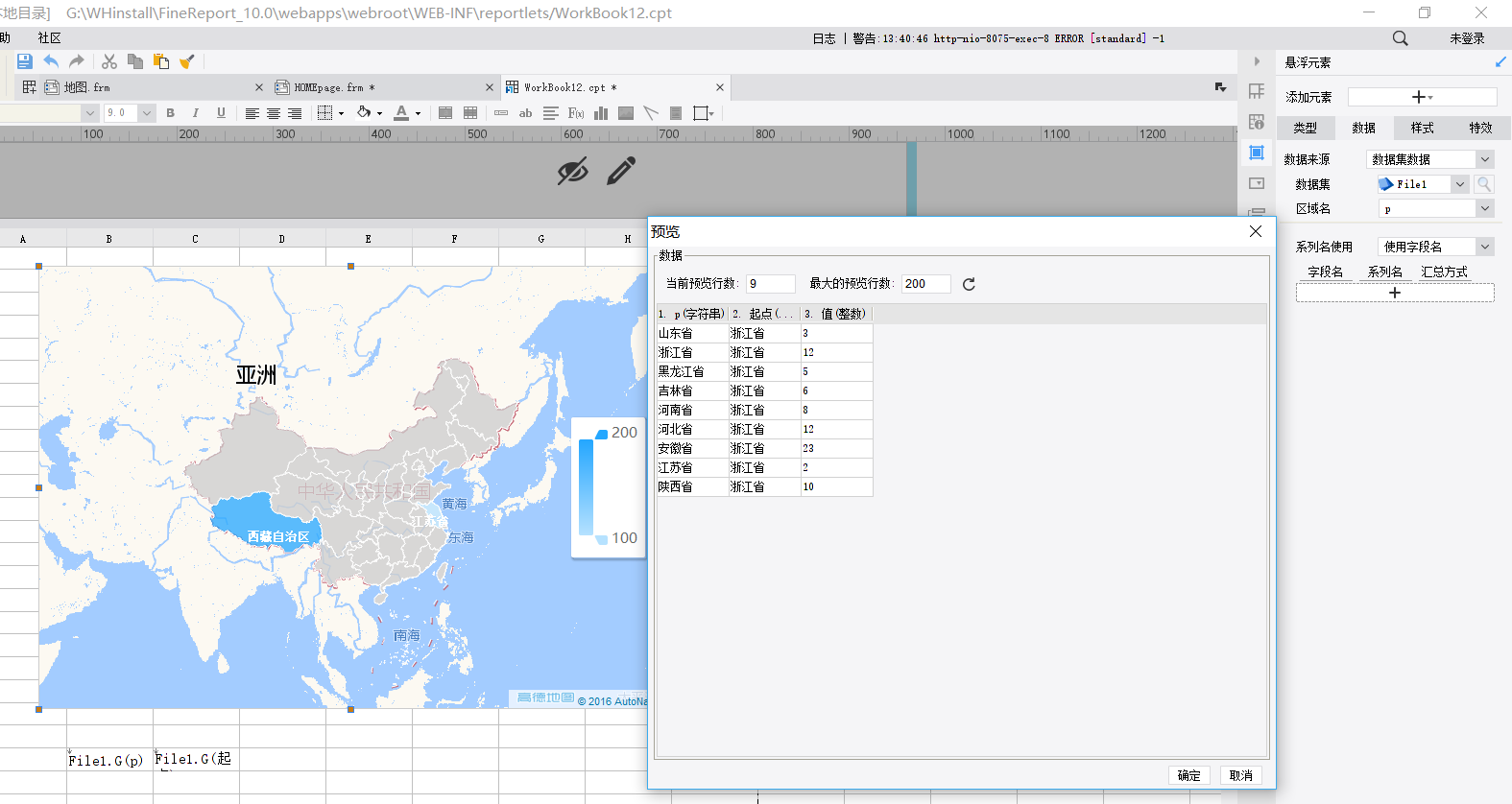Hide the map element with eye icon

coord(573,172)
